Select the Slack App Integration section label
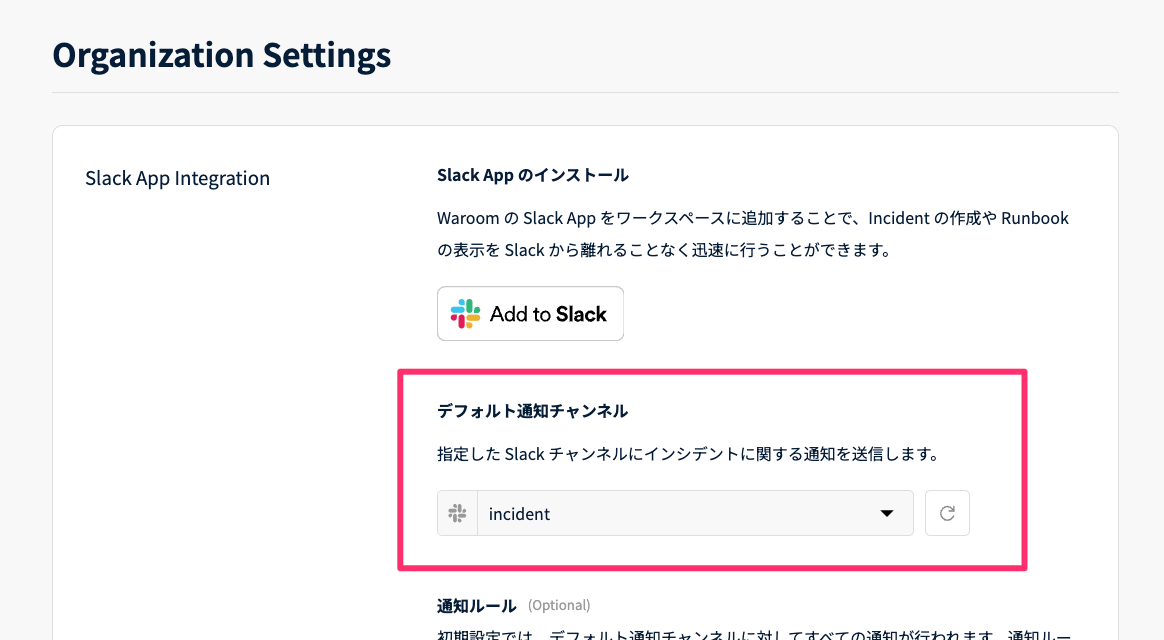Screen dimensions: 1164x640 tap(177, 179)
